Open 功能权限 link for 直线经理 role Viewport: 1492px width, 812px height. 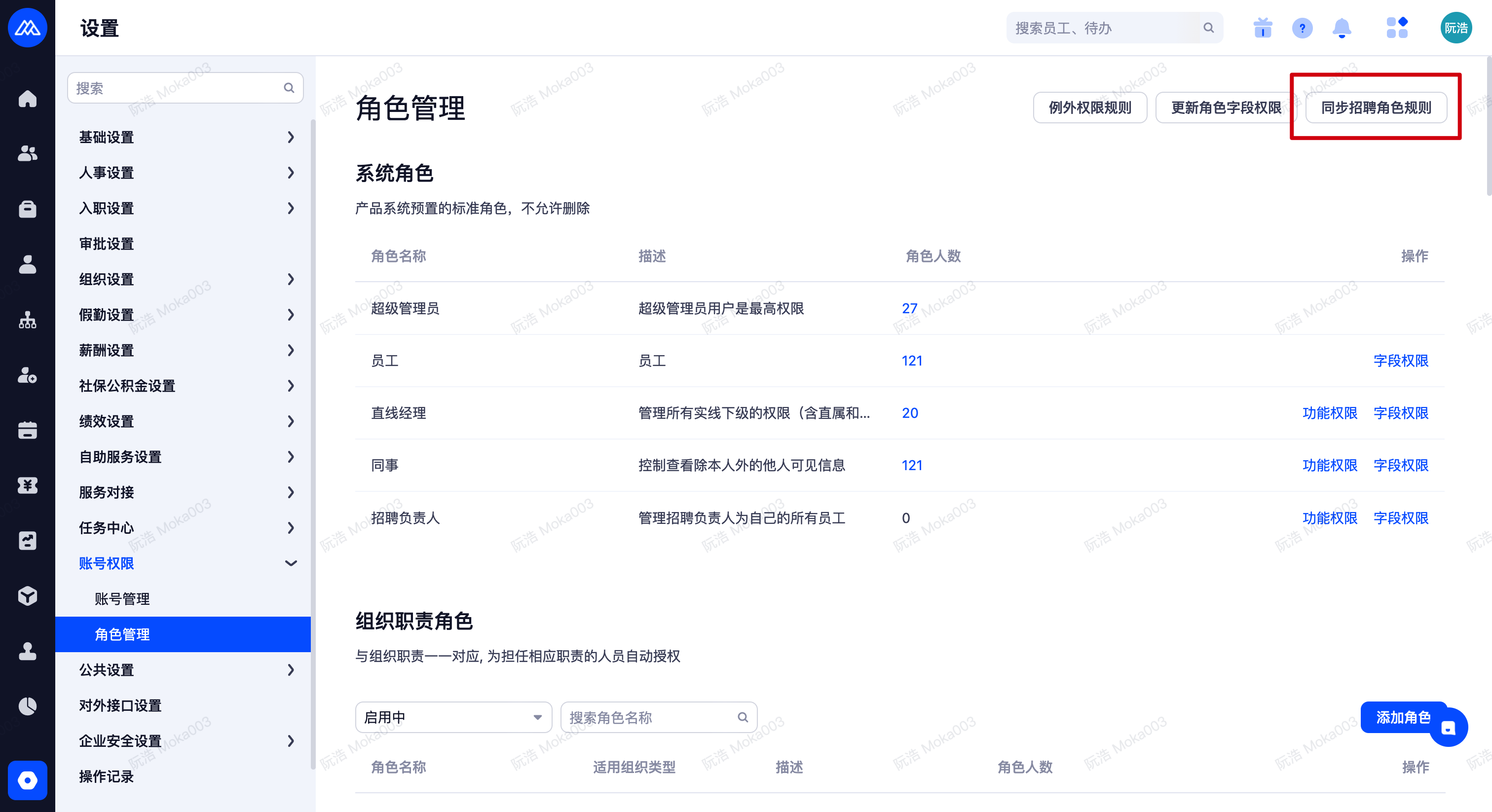[x=1329, y=413]
